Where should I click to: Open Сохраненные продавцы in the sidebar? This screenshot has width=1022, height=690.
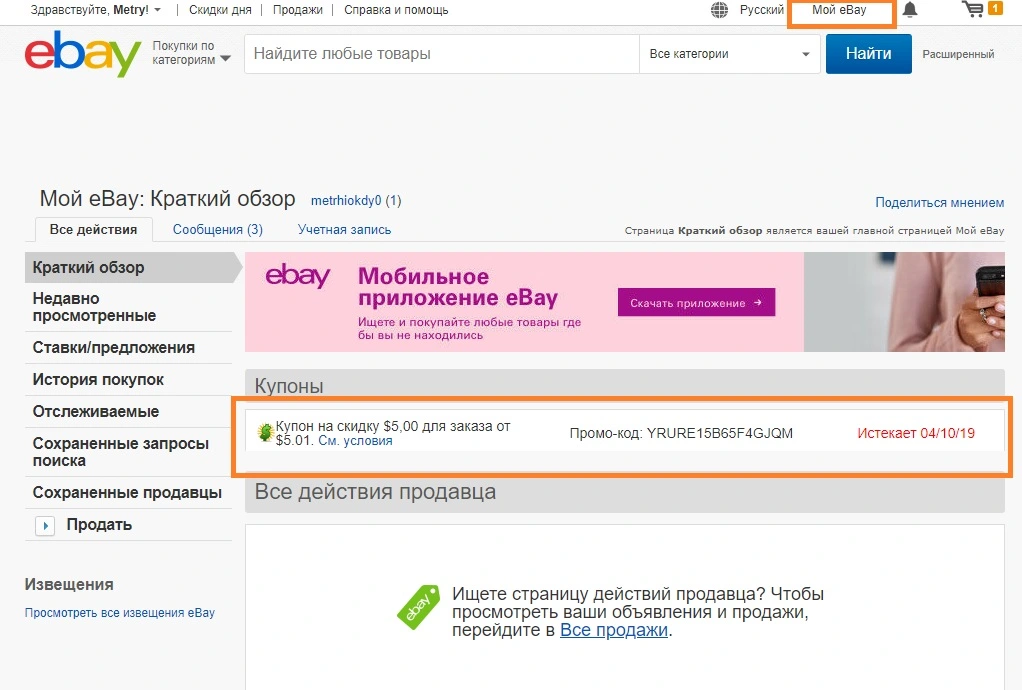point(129,493)
